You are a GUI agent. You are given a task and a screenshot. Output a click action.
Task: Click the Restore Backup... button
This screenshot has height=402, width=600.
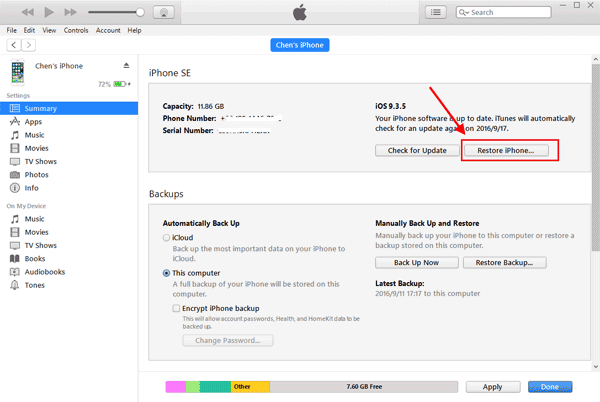tap(504, 262)
